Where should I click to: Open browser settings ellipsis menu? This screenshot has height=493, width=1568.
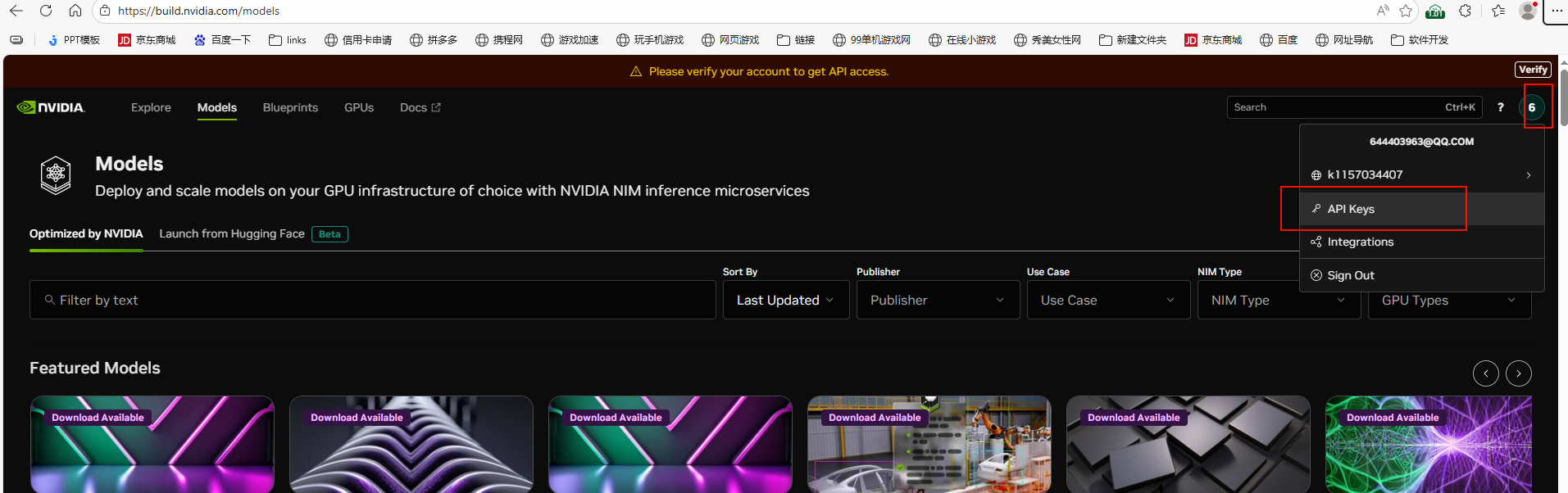pos(1557,11)
